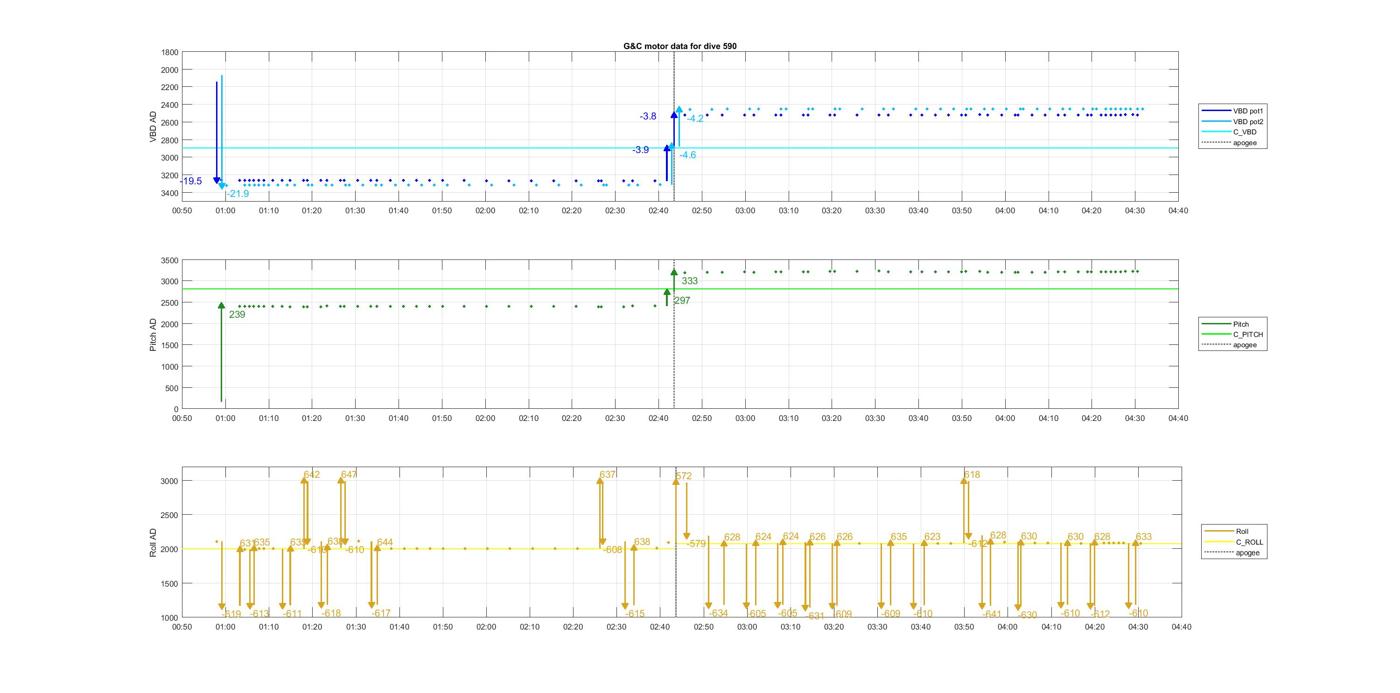Click the '-19.5' annotation in VBD plot
Image resolution: width=1400 pixels, height=693 pixels.
point(191,181)
